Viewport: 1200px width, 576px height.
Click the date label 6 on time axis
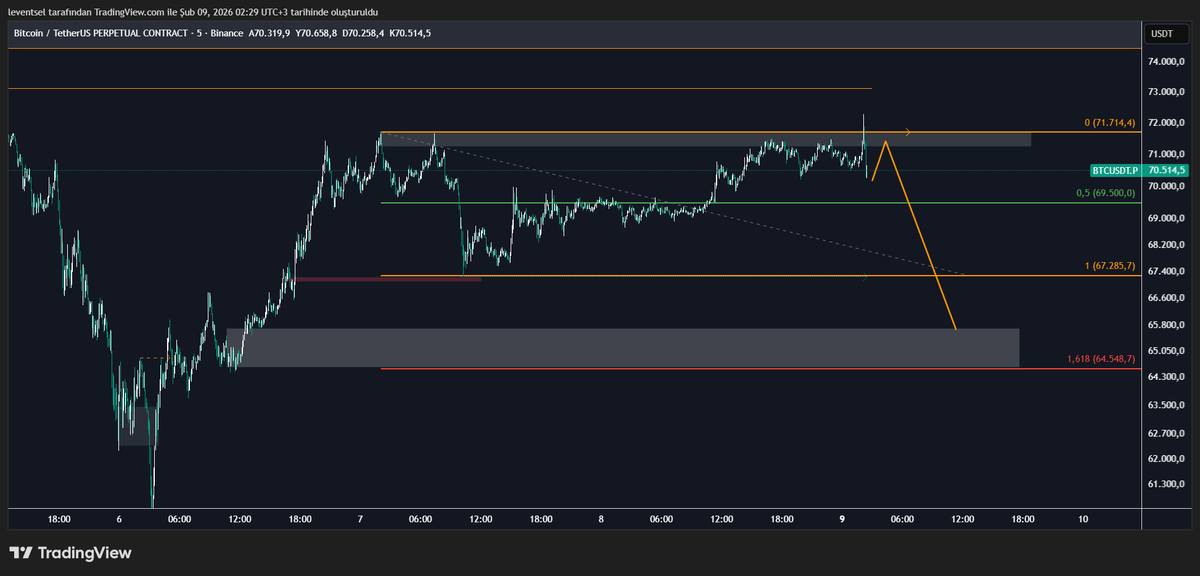click(119, 520)
